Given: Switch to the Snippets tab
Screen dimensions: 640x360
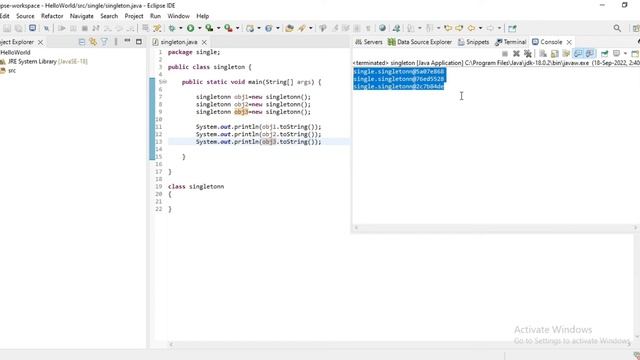Looking at the screenshot, I should (473, 42).
